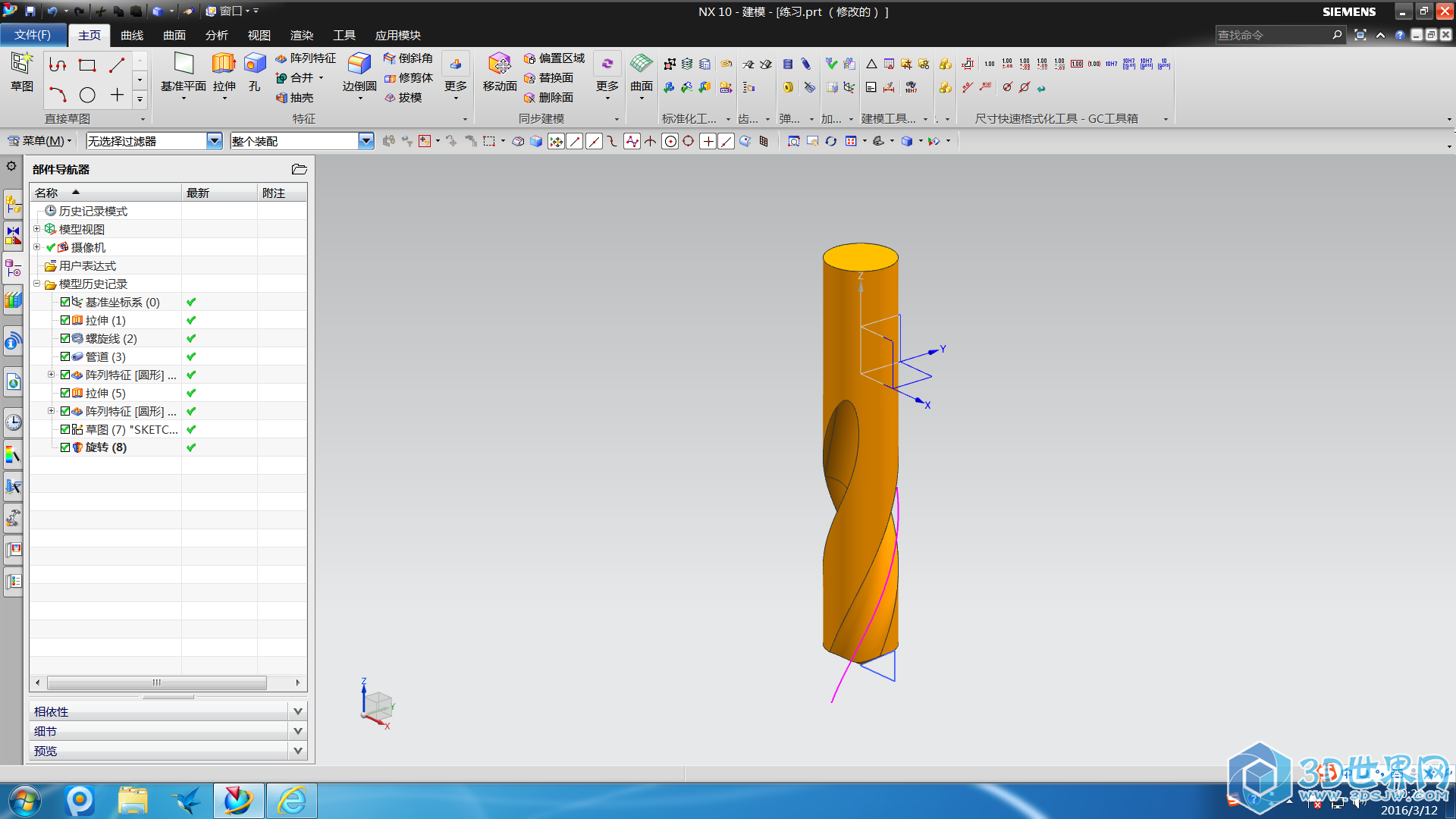1456x819 pixels.
Task: Open the Hole (孔) tool
Action: [255, 71]
